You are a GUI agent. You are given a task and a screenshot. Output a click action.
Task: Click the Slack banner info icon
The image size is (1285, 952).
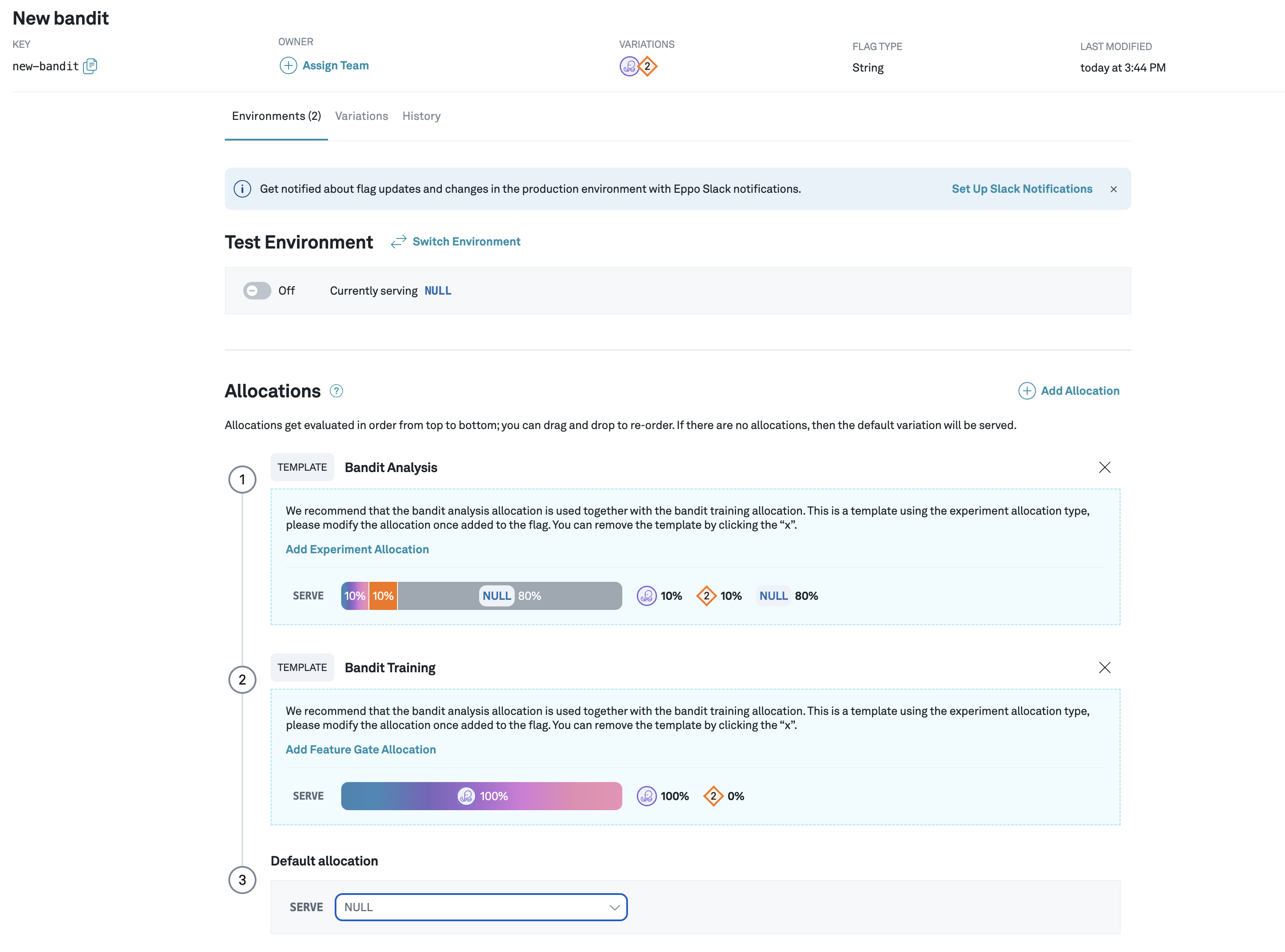tap(242, 189)
